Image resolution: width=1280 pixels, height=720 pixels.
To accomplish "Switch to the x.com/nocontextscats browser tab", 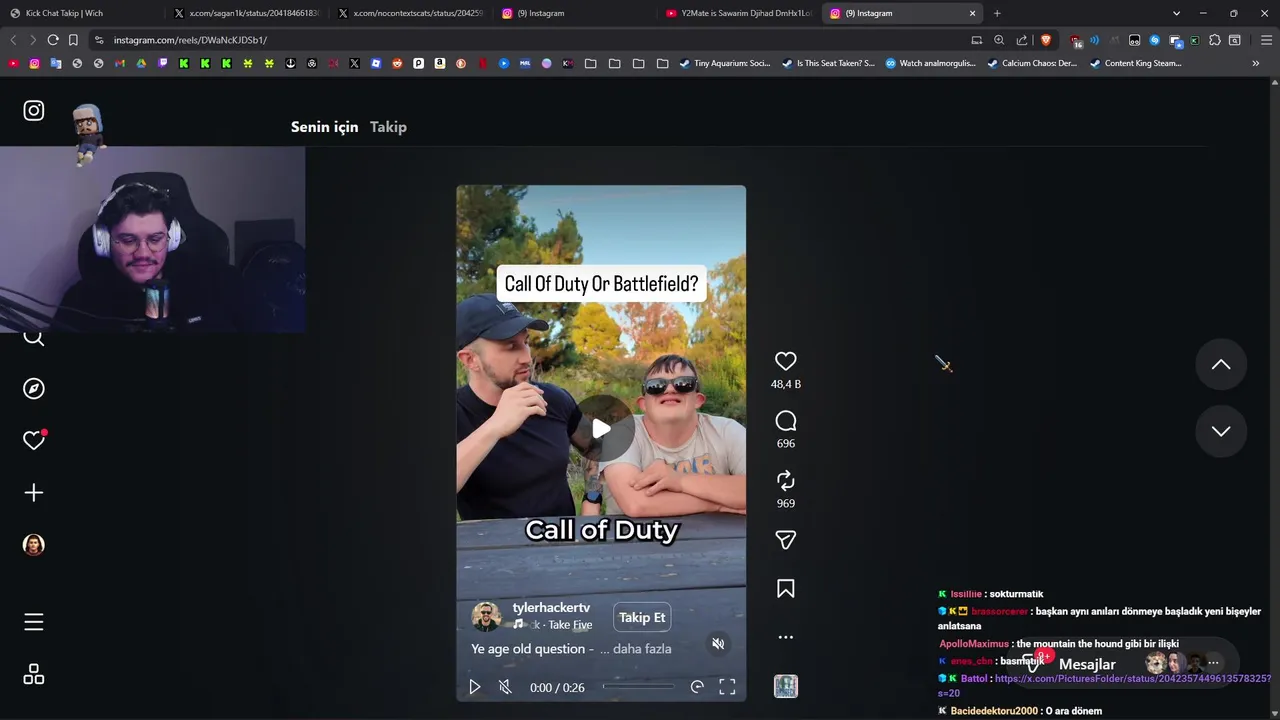I will click(410, 13).
